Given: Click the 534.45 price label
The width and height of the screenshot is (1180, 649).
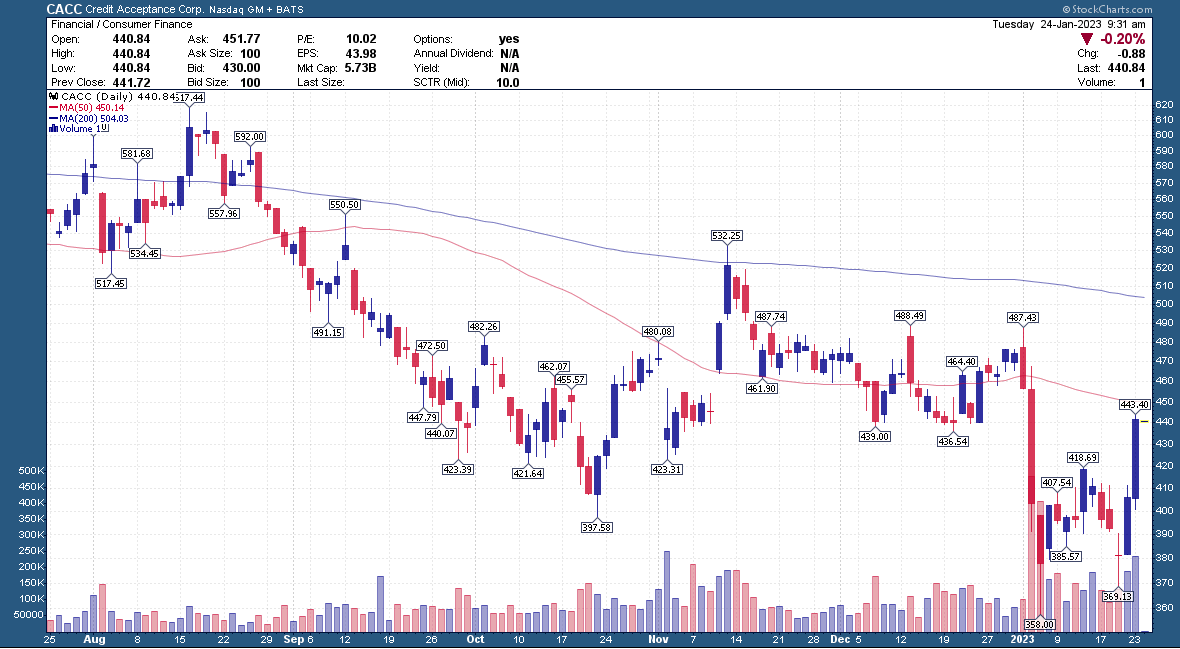Looking at the screenshot, I should (x=144, y=253).
